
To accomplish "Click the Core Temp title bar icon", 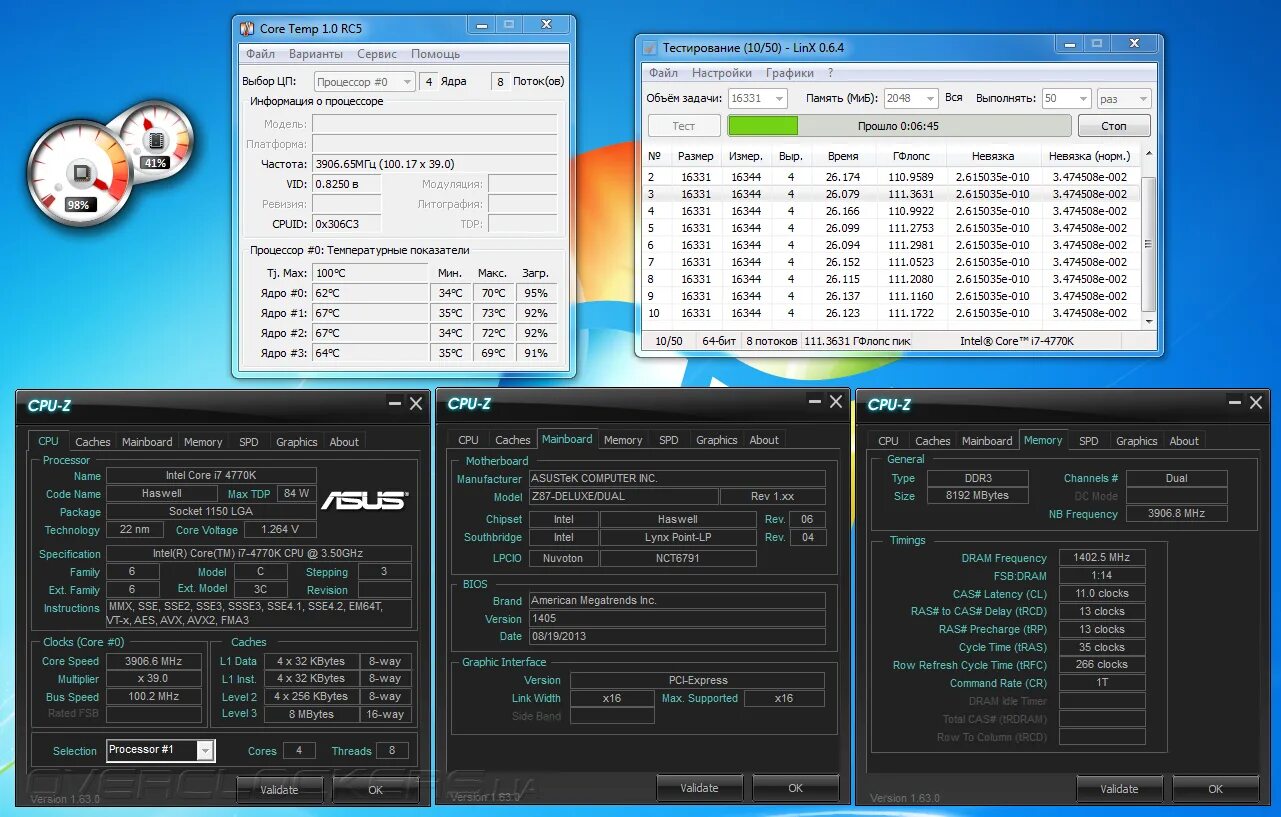I will tap(247, 29).
